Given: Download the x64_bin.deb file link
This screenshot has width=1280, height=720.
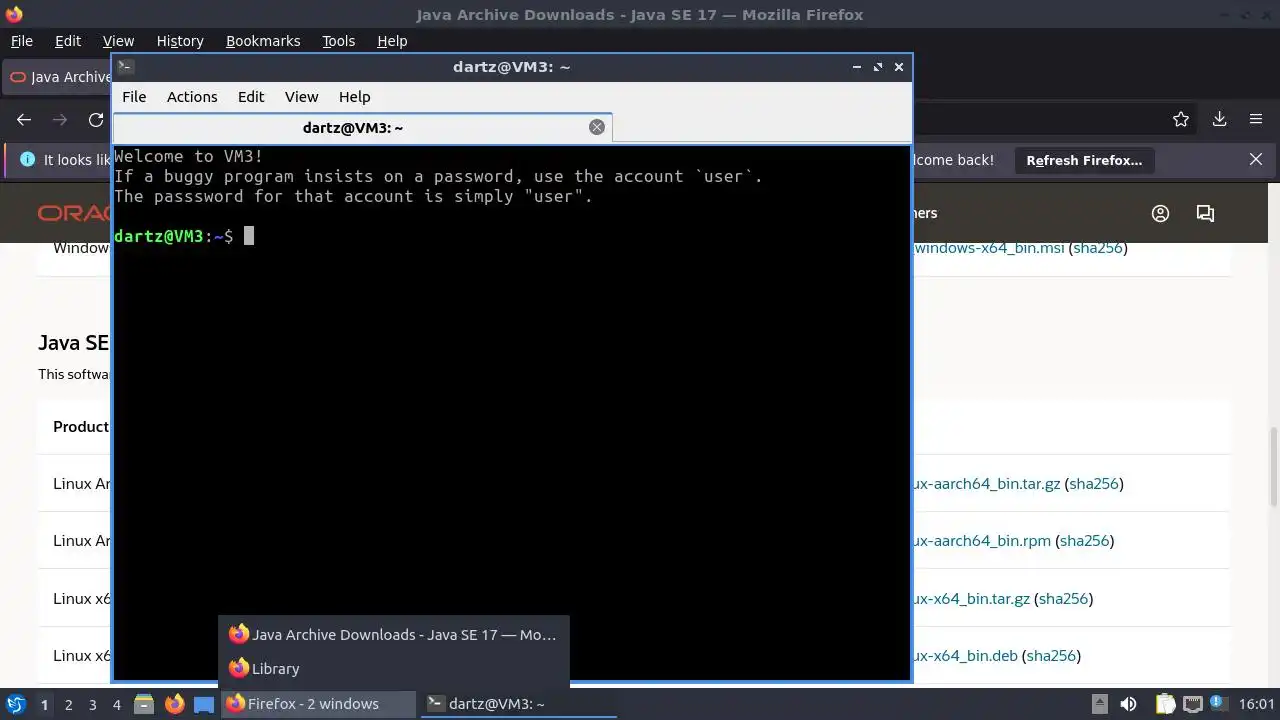Looking at the screenshot, I should pyautogui.click(x=965, y=656).
